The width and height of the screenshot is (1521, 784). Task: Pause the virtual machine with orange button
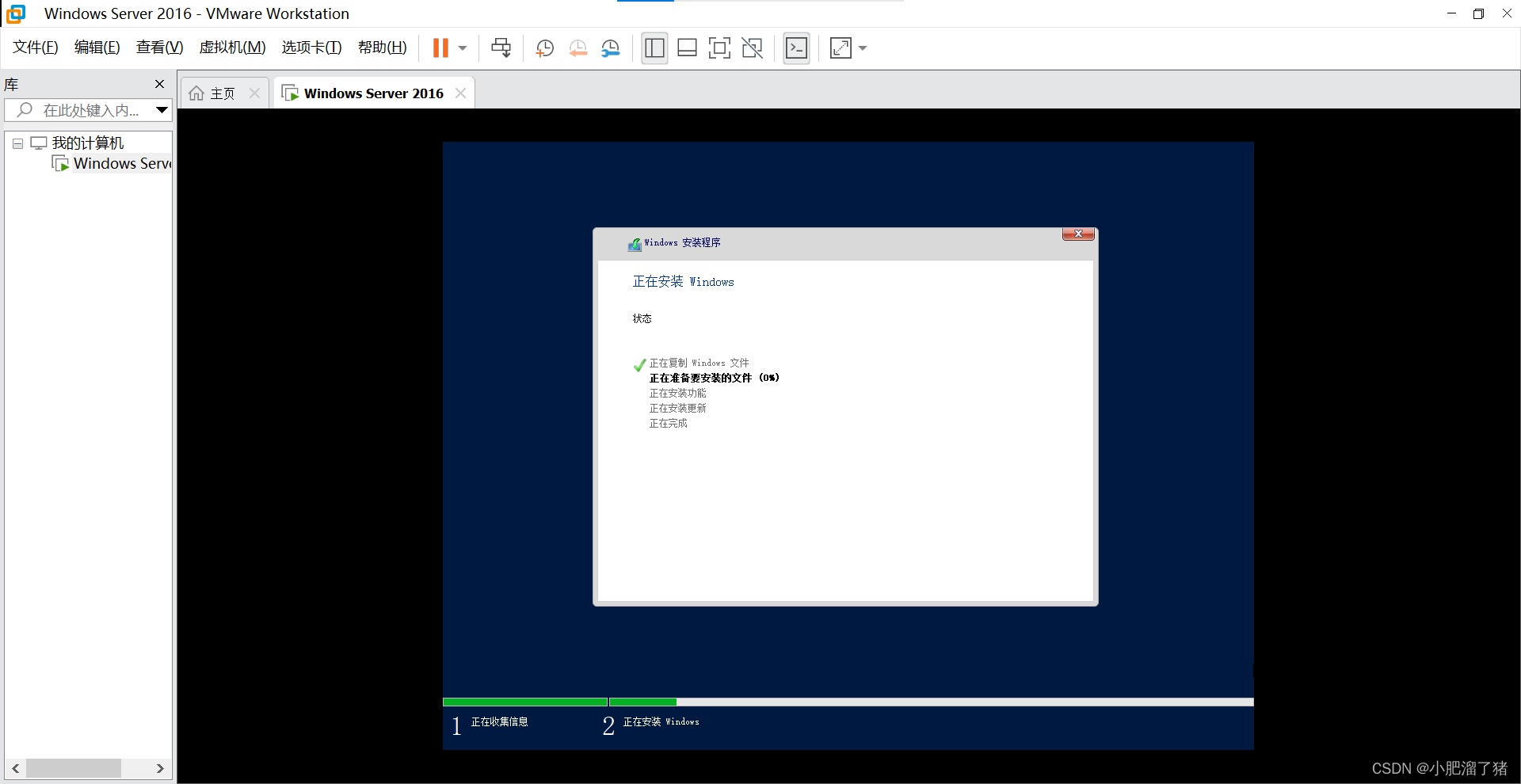[x=440, y=48]
